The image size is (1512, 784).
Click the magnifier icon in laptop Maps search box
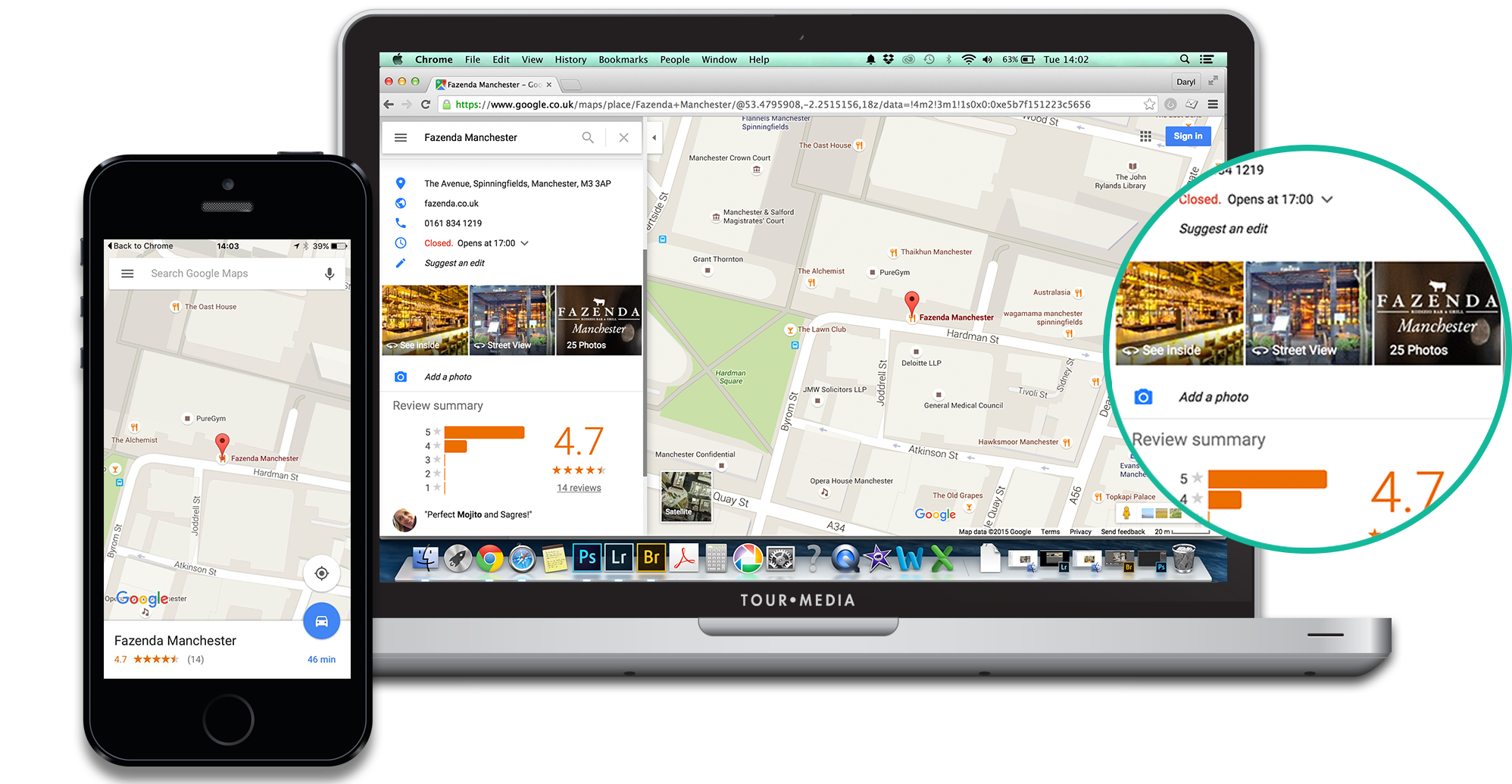pos(588,138)
